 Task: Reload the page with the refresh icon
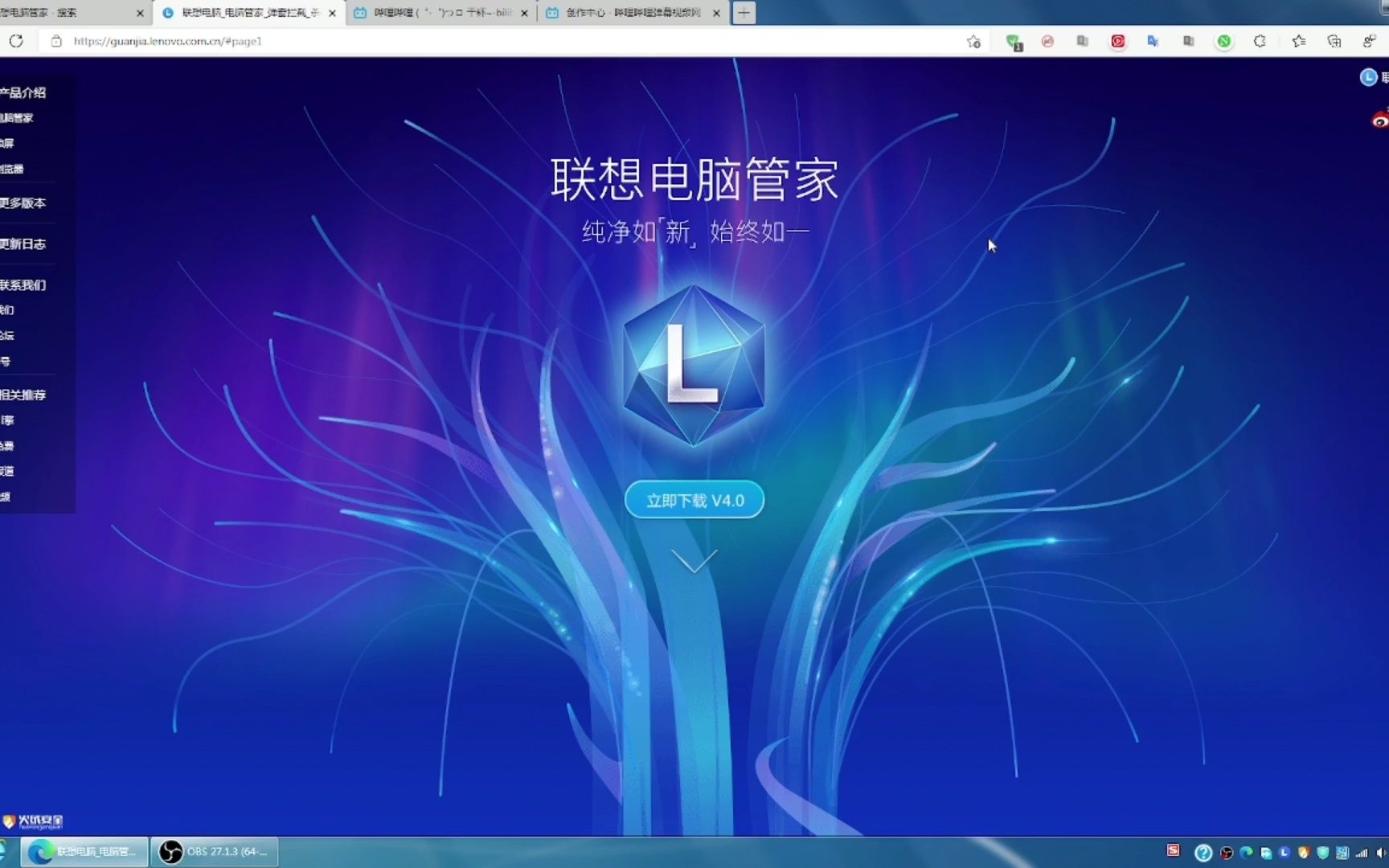(x=16, y=41)
